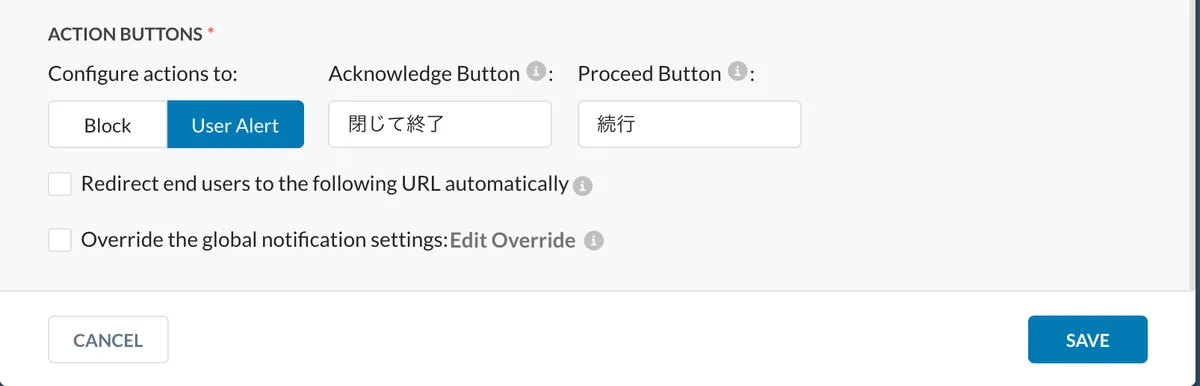Click the ACTION BUTTONS section heading

click(125, 34)
